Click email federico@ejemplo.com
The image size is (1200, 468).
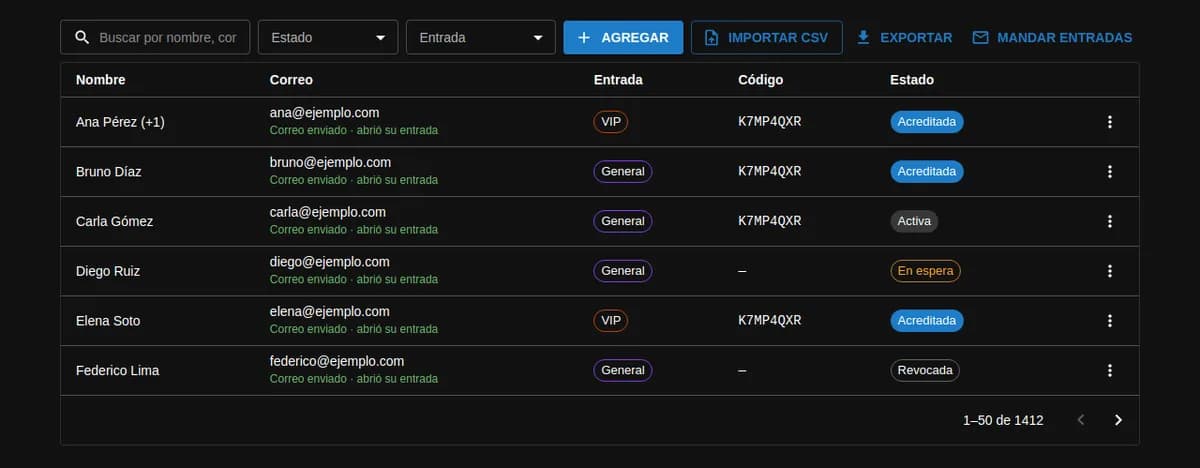[x=337, y=361]
